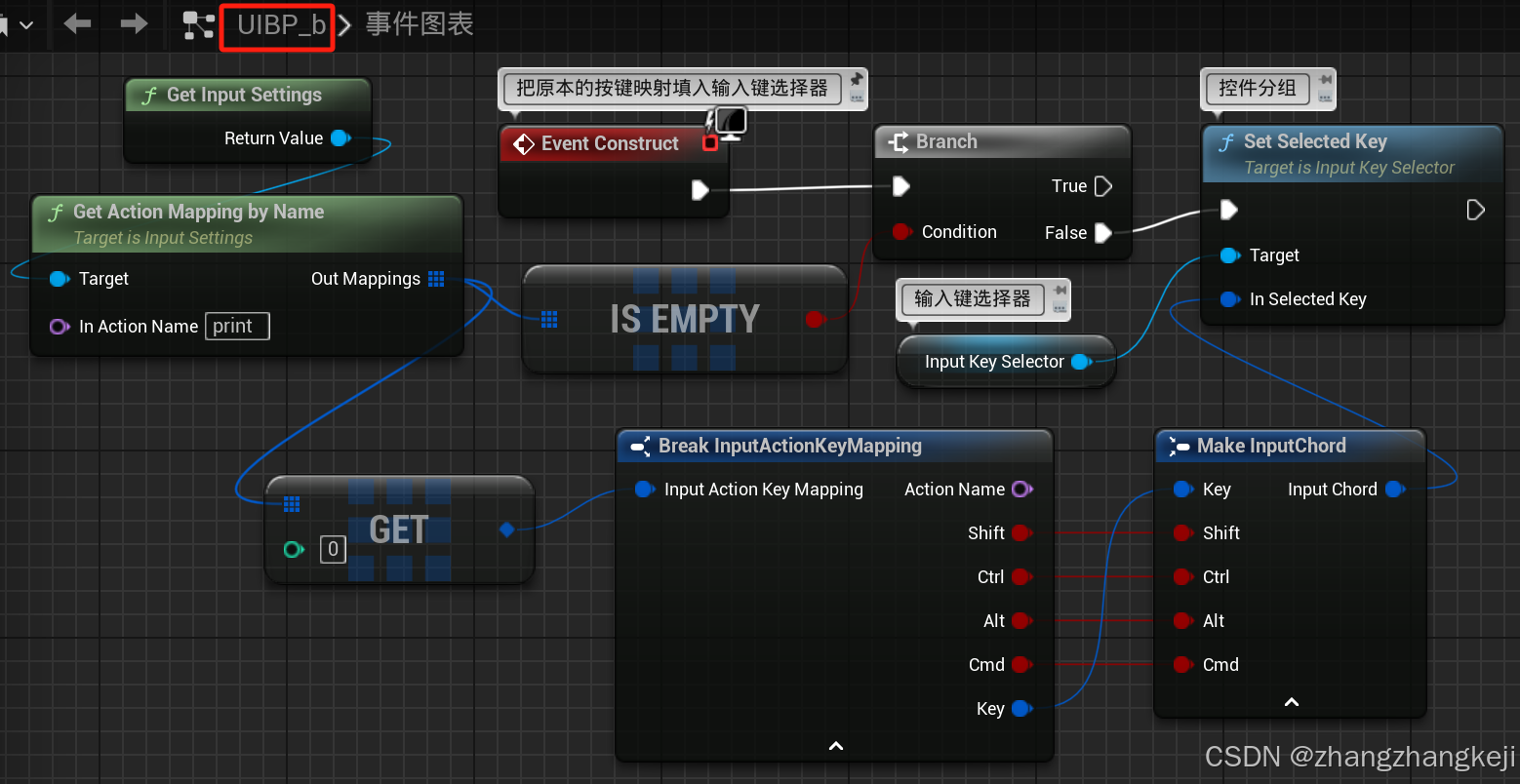
Task: Click the IS EMPTY array input pin
Action: pyautogui.click(x=549, y=319)
